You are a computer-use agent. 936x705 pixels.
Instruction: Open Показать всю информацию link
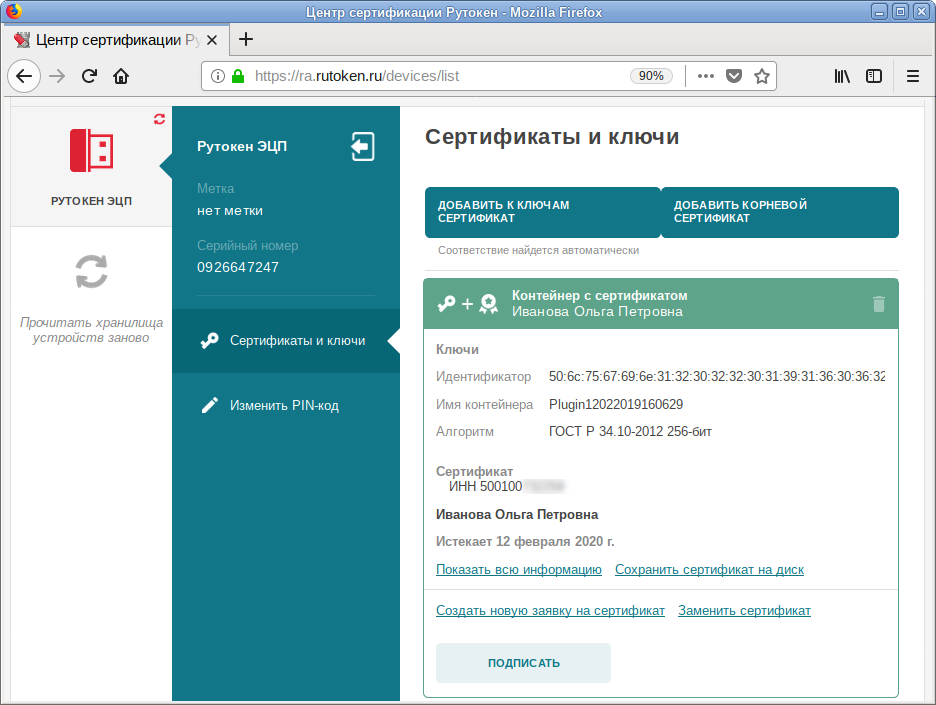[x=519, y=569]
